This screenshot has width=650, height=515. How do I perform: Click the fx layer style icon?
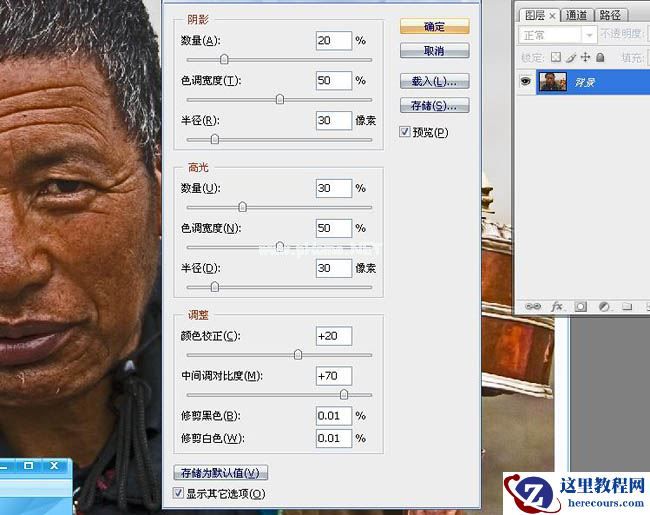tap(557, 306)
